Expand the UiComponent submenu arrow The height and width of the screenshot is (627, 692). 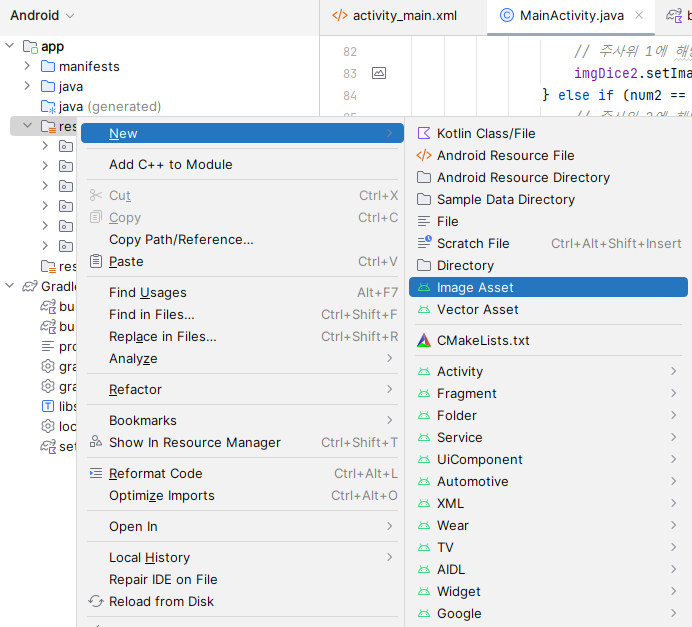click(673, 459)
